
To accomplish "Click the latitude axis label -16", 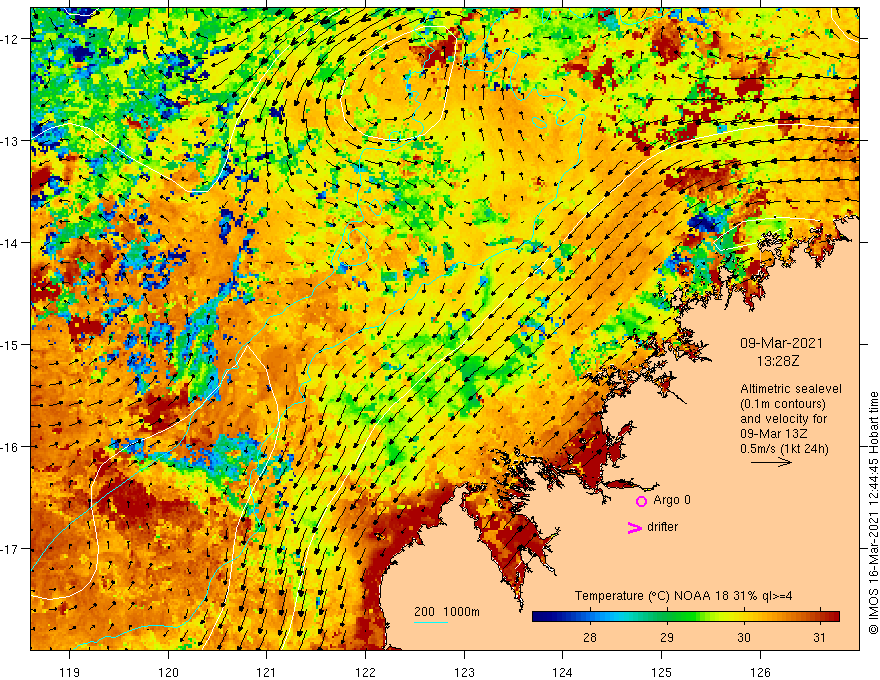I will click(10, 447).
